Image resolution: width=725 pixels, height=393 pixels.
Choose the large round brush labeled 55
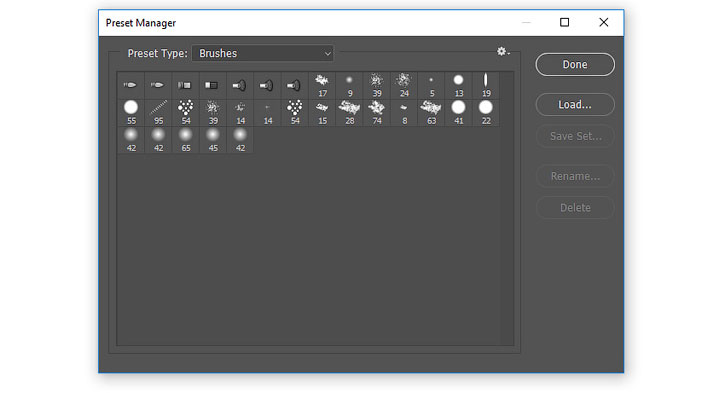point(131,113)
